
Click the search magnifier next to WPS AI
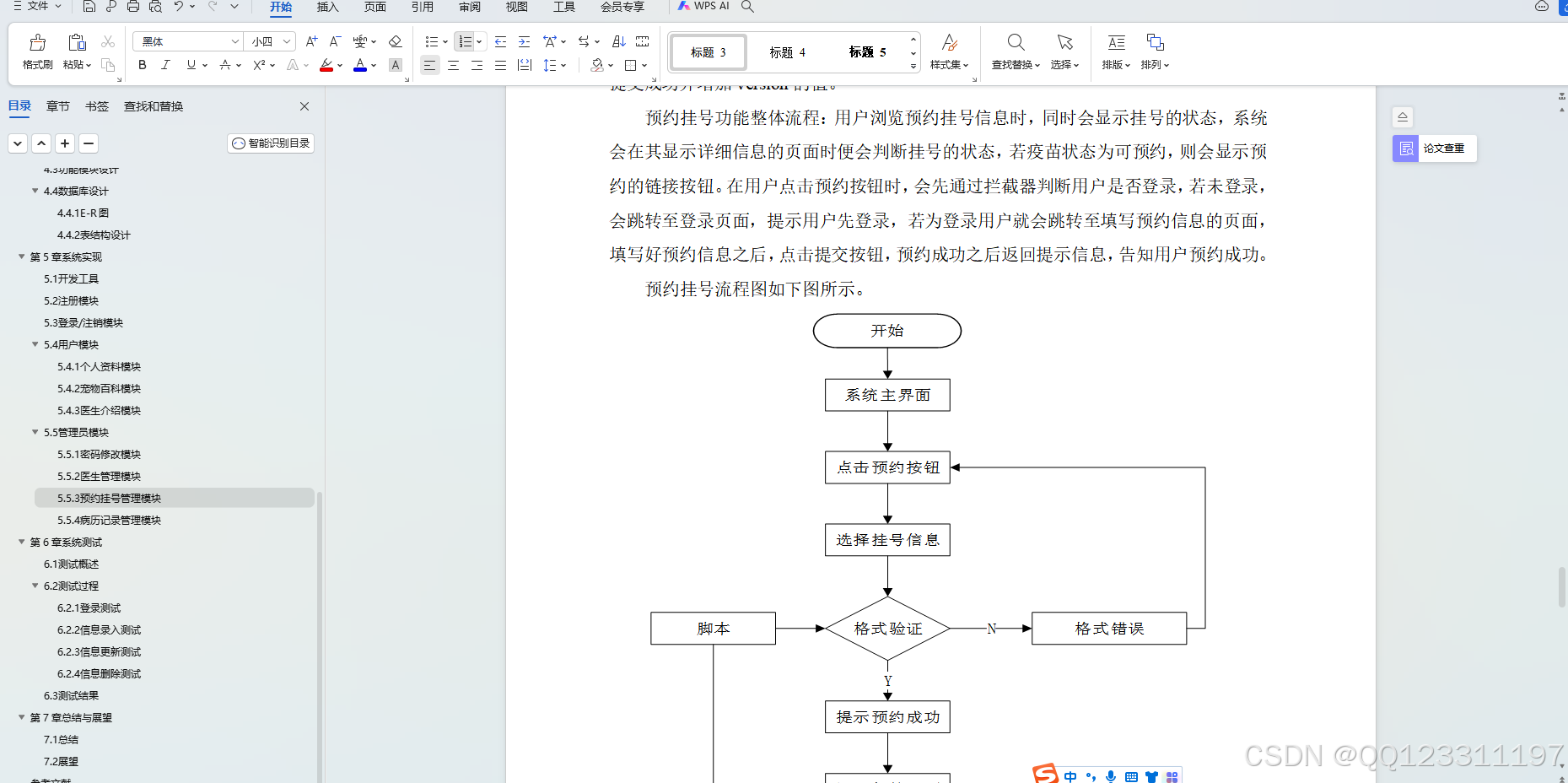(x=747, y=6)
